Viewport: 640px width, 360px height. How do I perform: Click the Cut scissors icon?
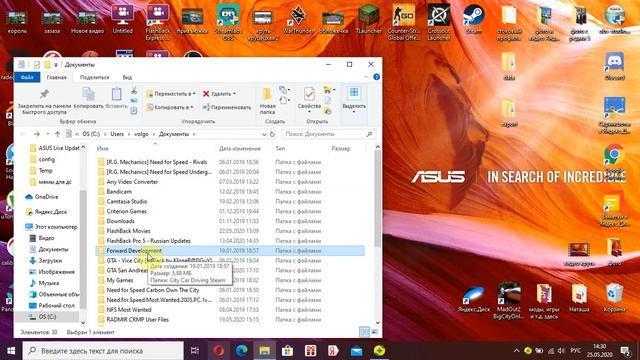pyautogui.click(x=134, y=91)
